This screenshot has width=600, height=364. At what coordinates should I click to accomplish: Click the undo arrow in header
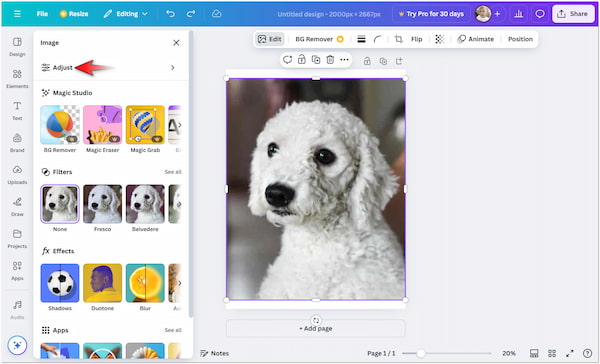170,14
